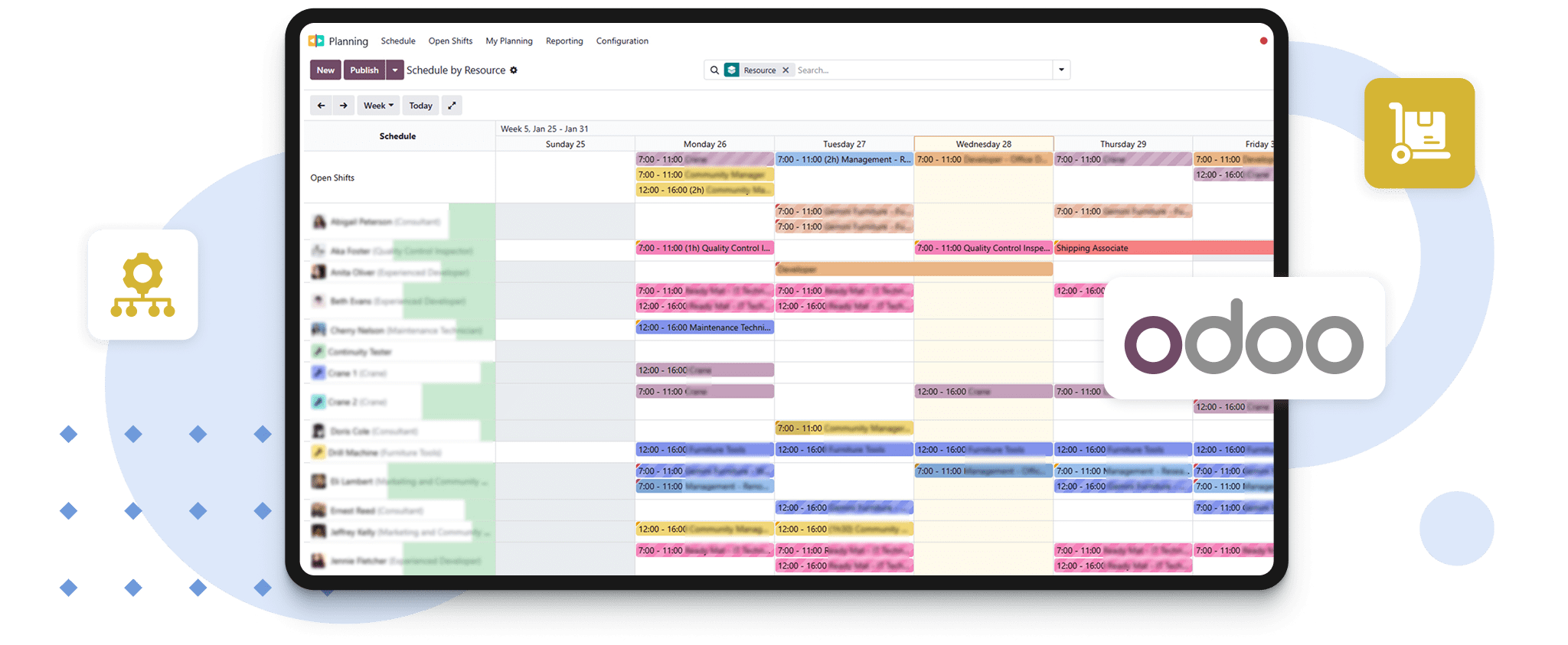Click the expand rows diagonal-arrows icon

pyautogui.click(x=452, y=106)
